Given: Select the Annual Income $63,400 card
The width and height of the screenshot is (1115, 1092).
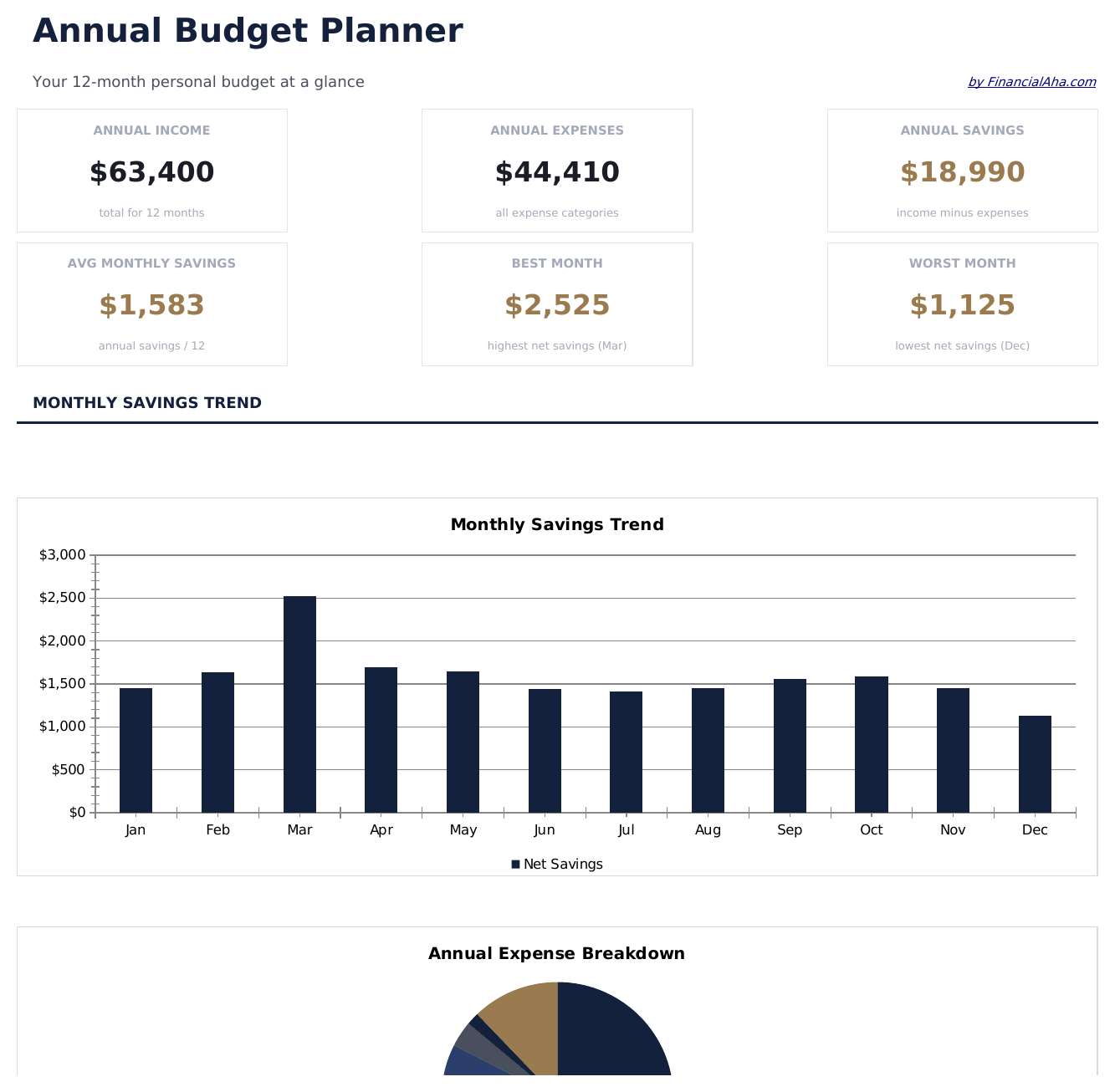Looking at the screenshot, I should tap(152, 171).
